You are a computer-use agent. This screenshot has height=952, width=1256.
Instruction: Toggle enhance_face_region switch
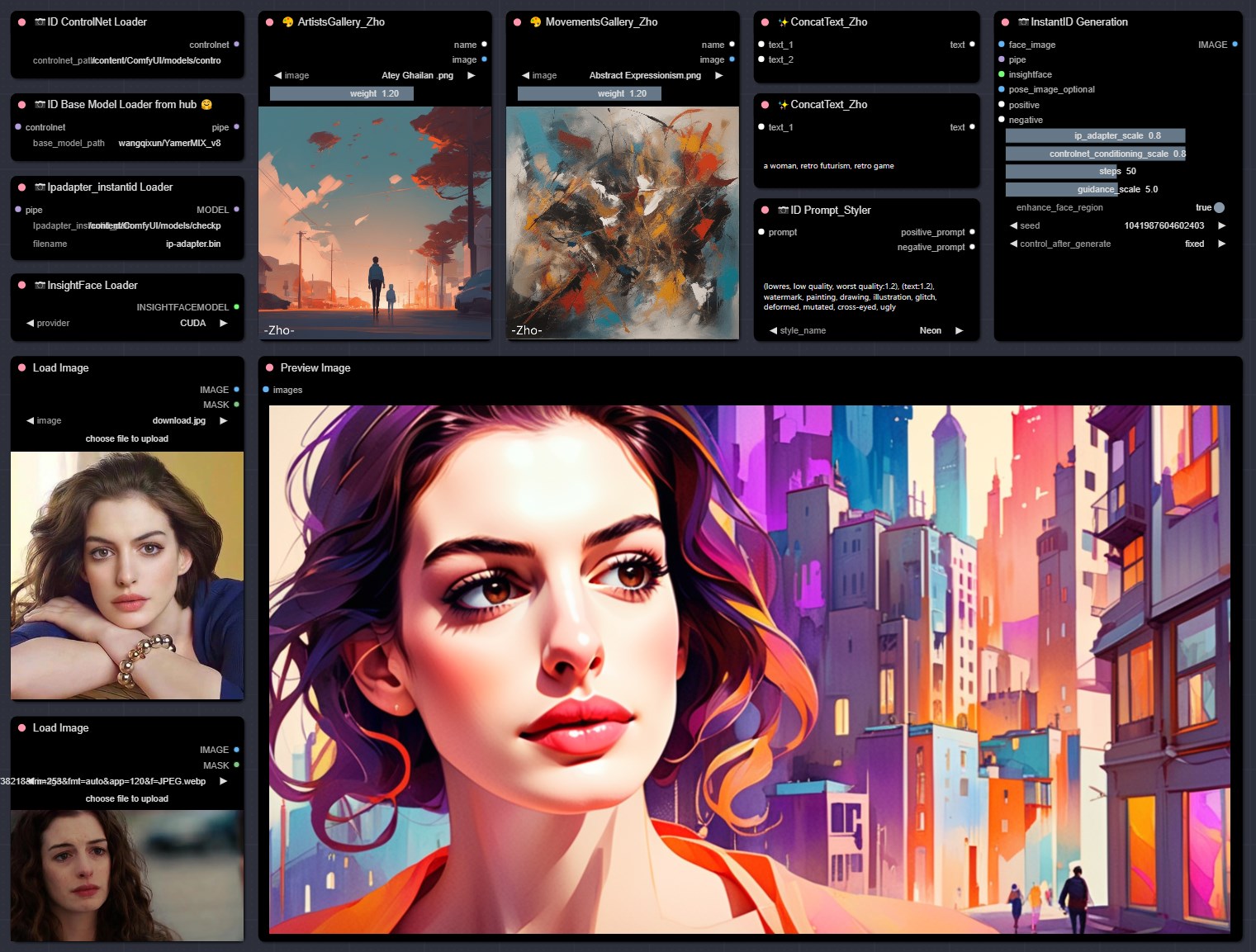tap(1219, 207)
